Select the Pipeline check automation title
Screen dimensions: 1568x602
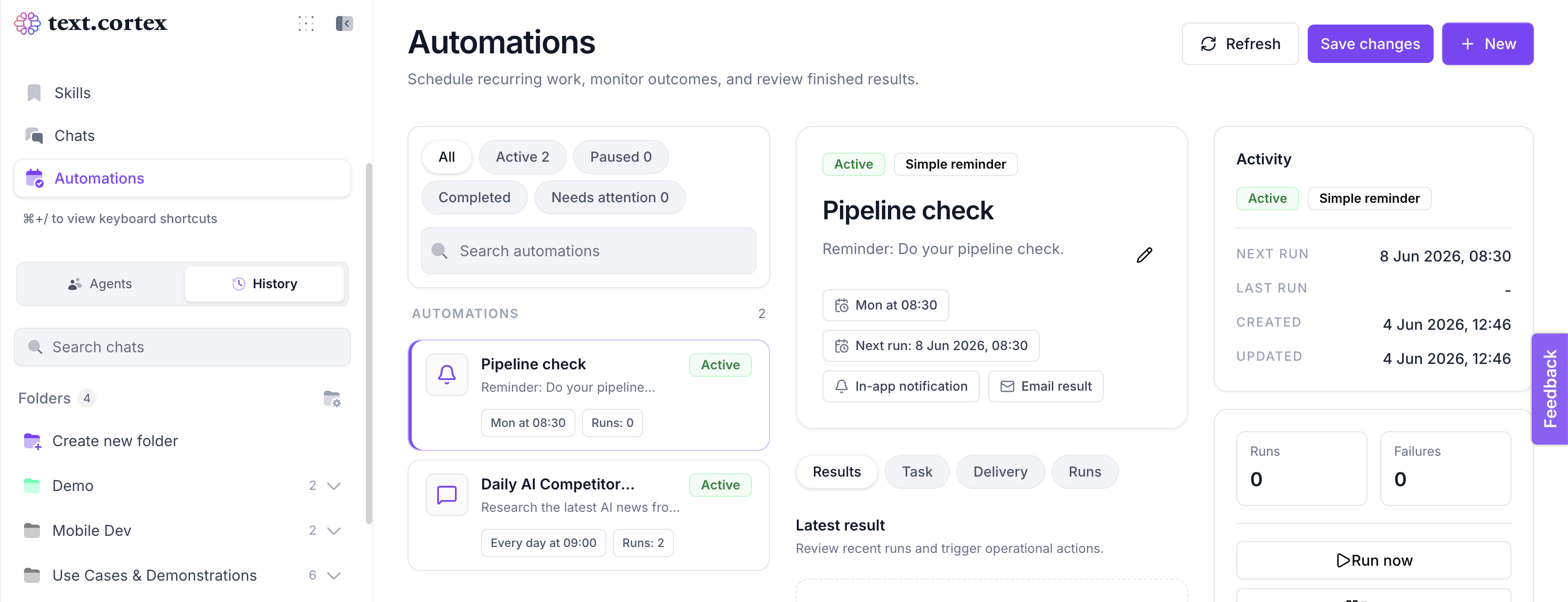(x=533, y=364)
